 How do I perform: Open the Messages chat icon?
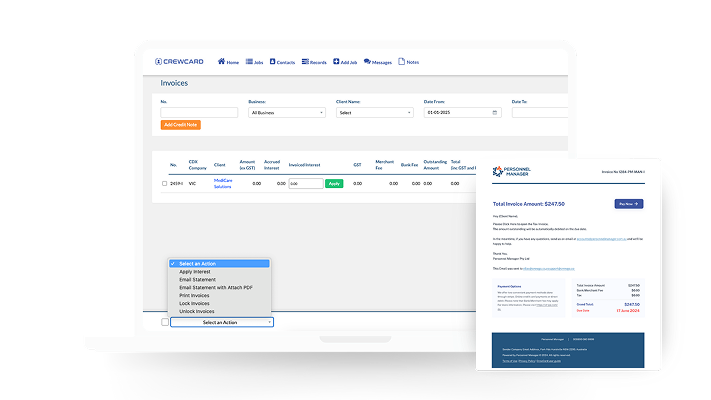pos(365,62)
